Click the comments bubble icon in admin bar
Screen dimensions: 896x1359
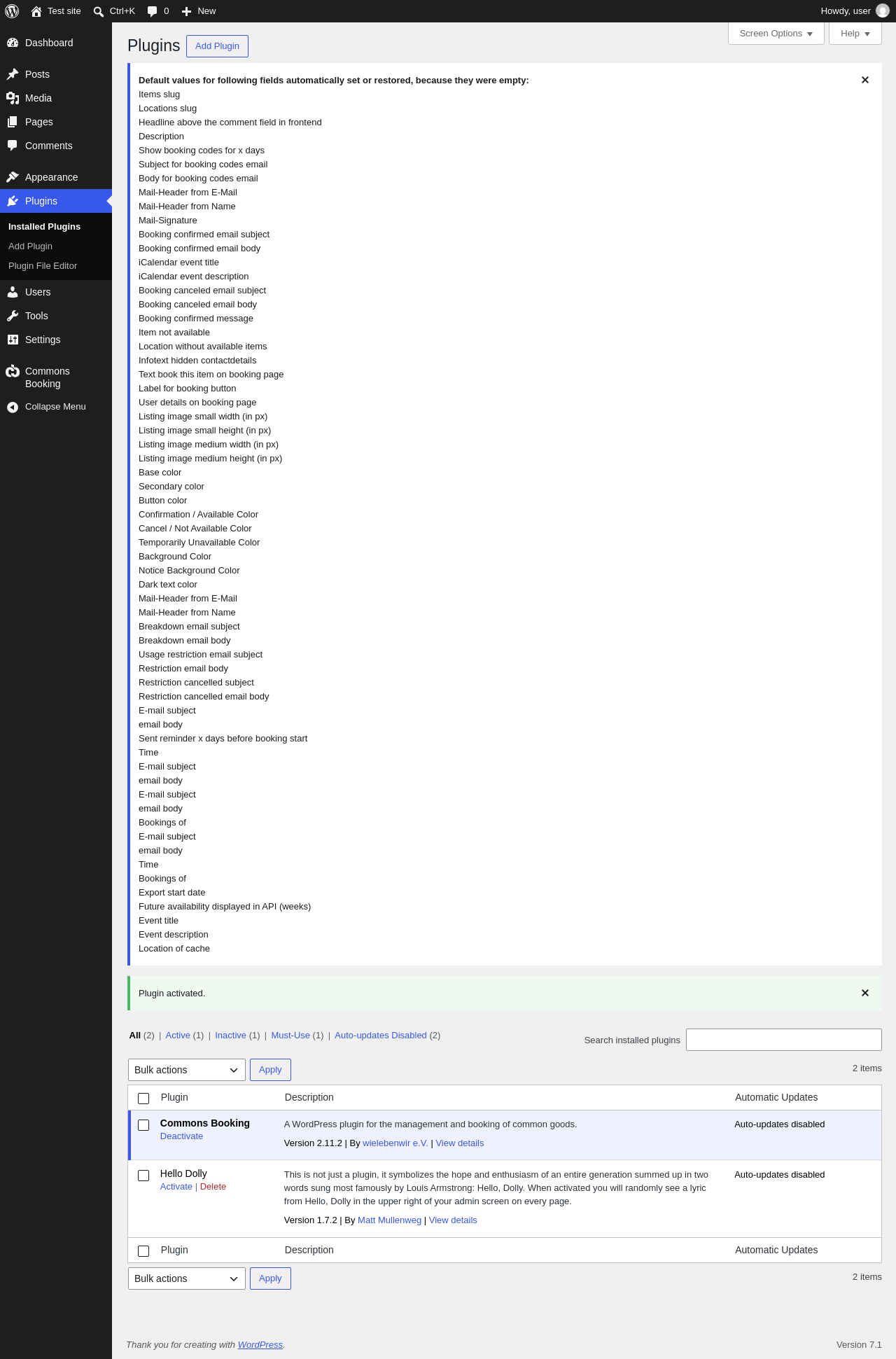(152, 11)
